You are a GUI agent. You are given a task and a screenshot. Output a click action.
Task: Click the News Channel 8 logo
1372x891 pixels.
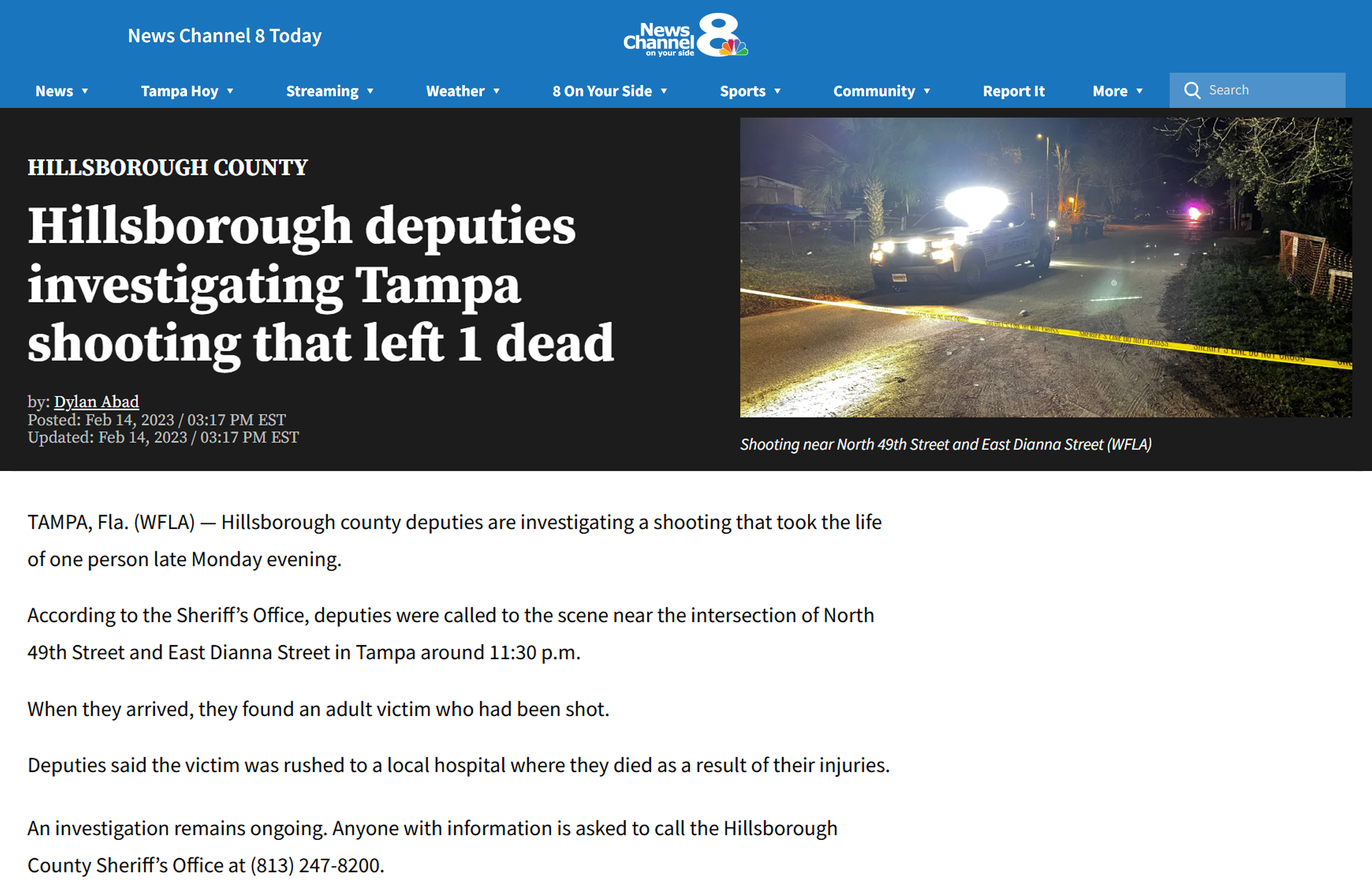[685, 35]
